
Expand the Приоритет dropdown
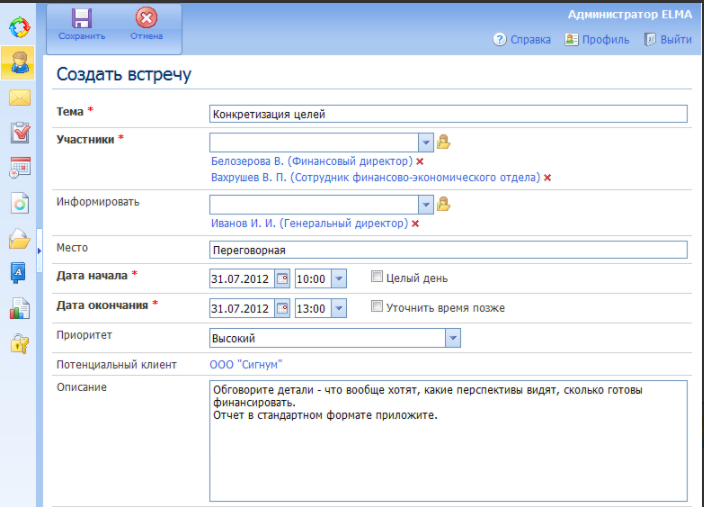(x=452, y=339)
